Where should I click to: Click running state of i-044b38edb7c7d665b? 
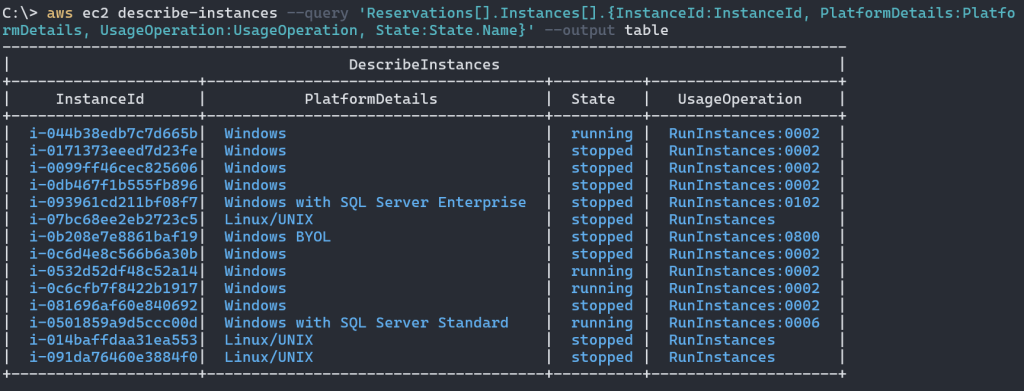tap(602, 134)
